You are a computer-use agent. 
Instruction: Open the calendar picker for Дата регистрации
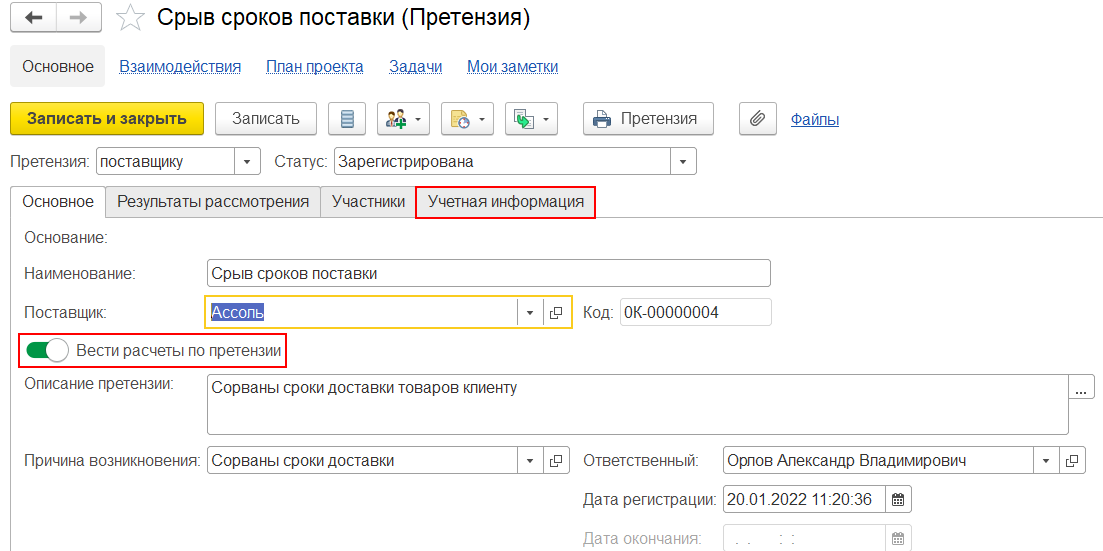[x=897, y=499]
